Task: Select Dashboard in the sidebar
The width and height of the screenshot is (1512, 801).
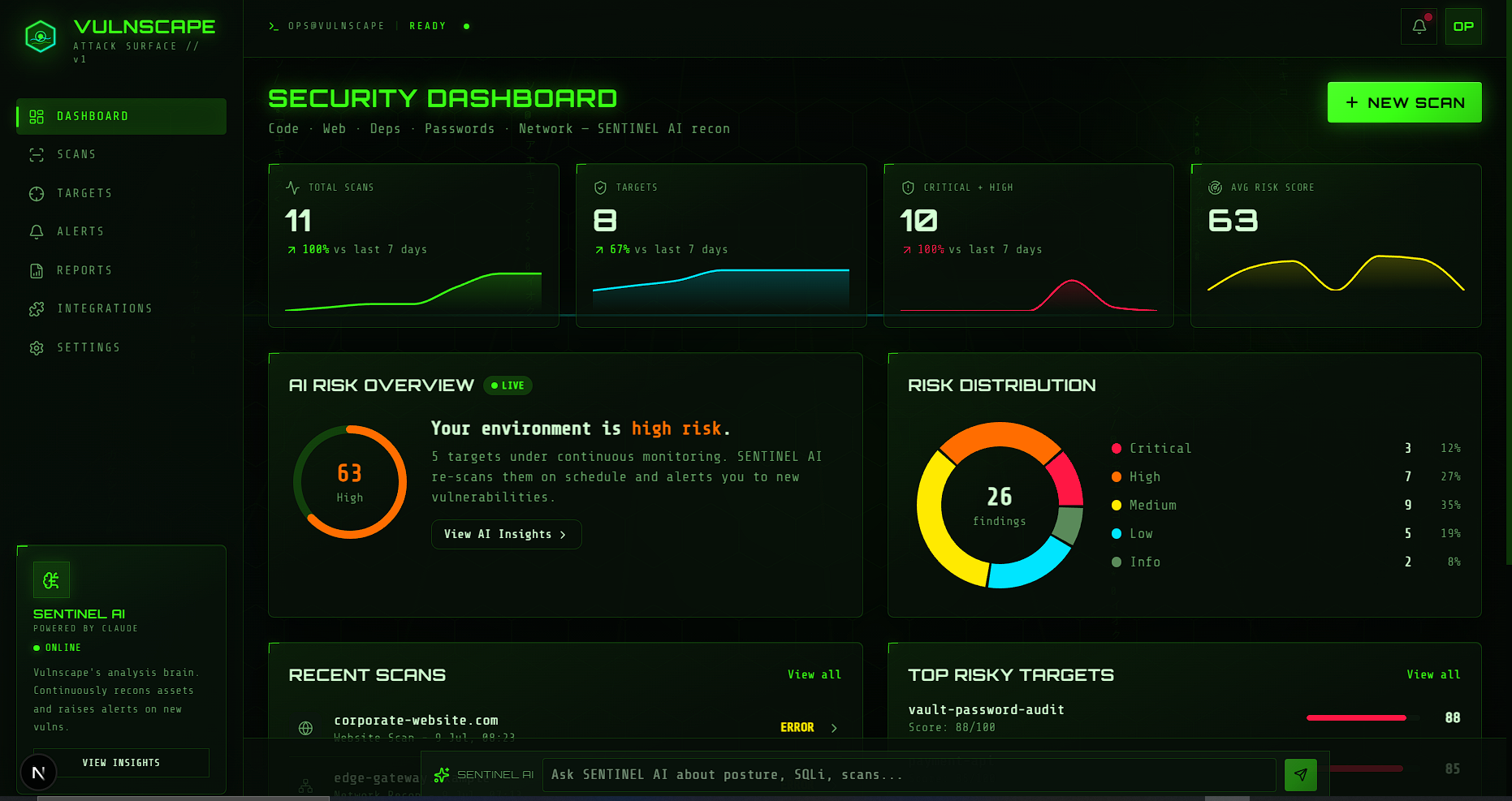Action: (122, 116)
